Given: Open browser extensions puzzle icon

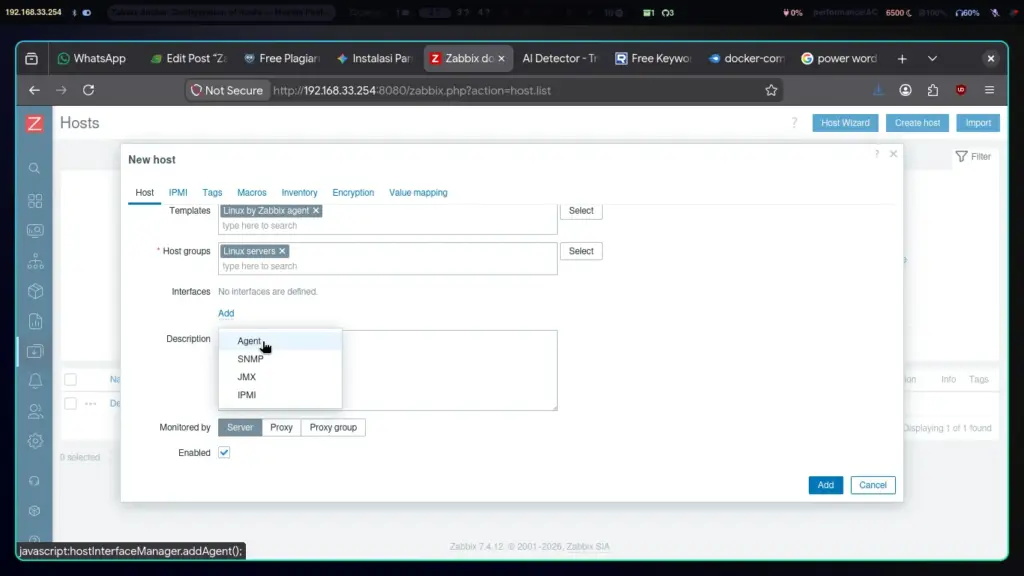Looking at the screenshot, I should tap(933, 91).
